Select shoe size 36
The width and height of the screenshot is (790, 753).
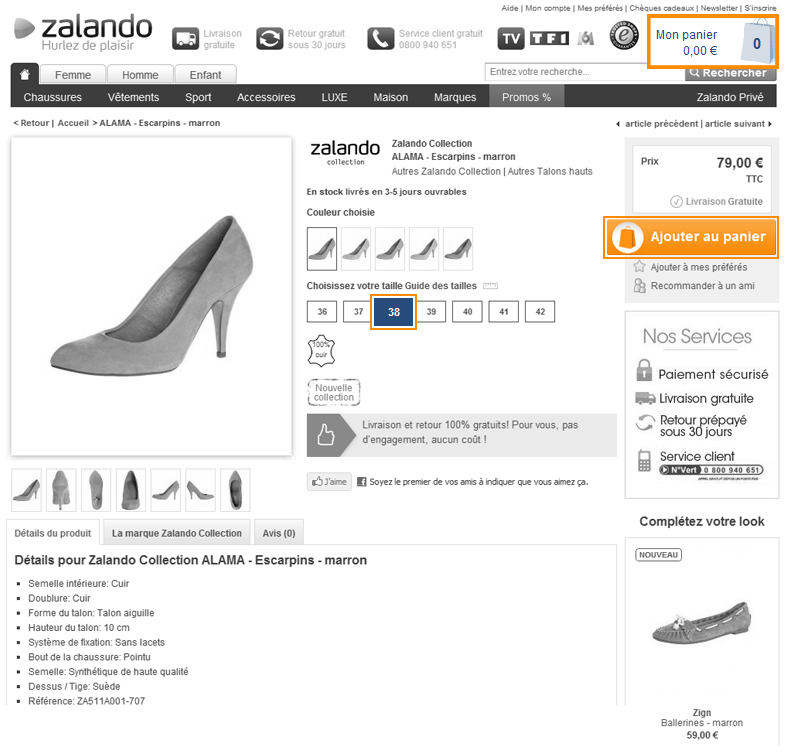[321, 312]
